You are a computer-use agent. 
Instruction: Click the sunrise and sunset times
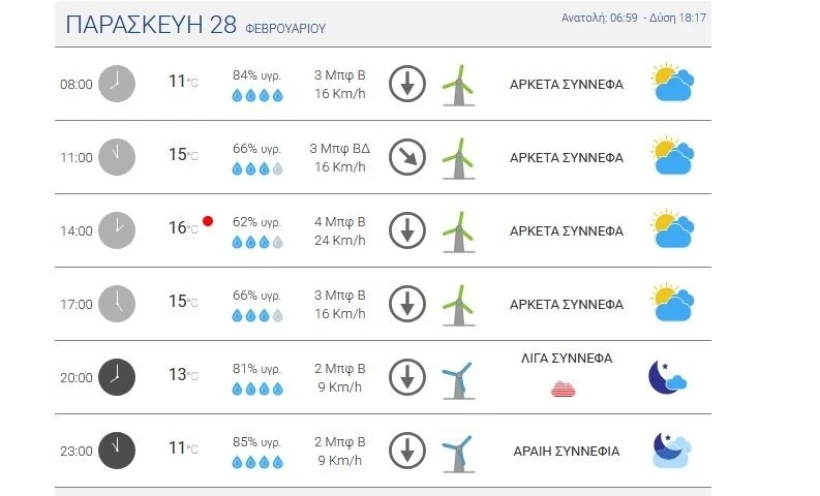pyautogui.click(x=633, y=18)
